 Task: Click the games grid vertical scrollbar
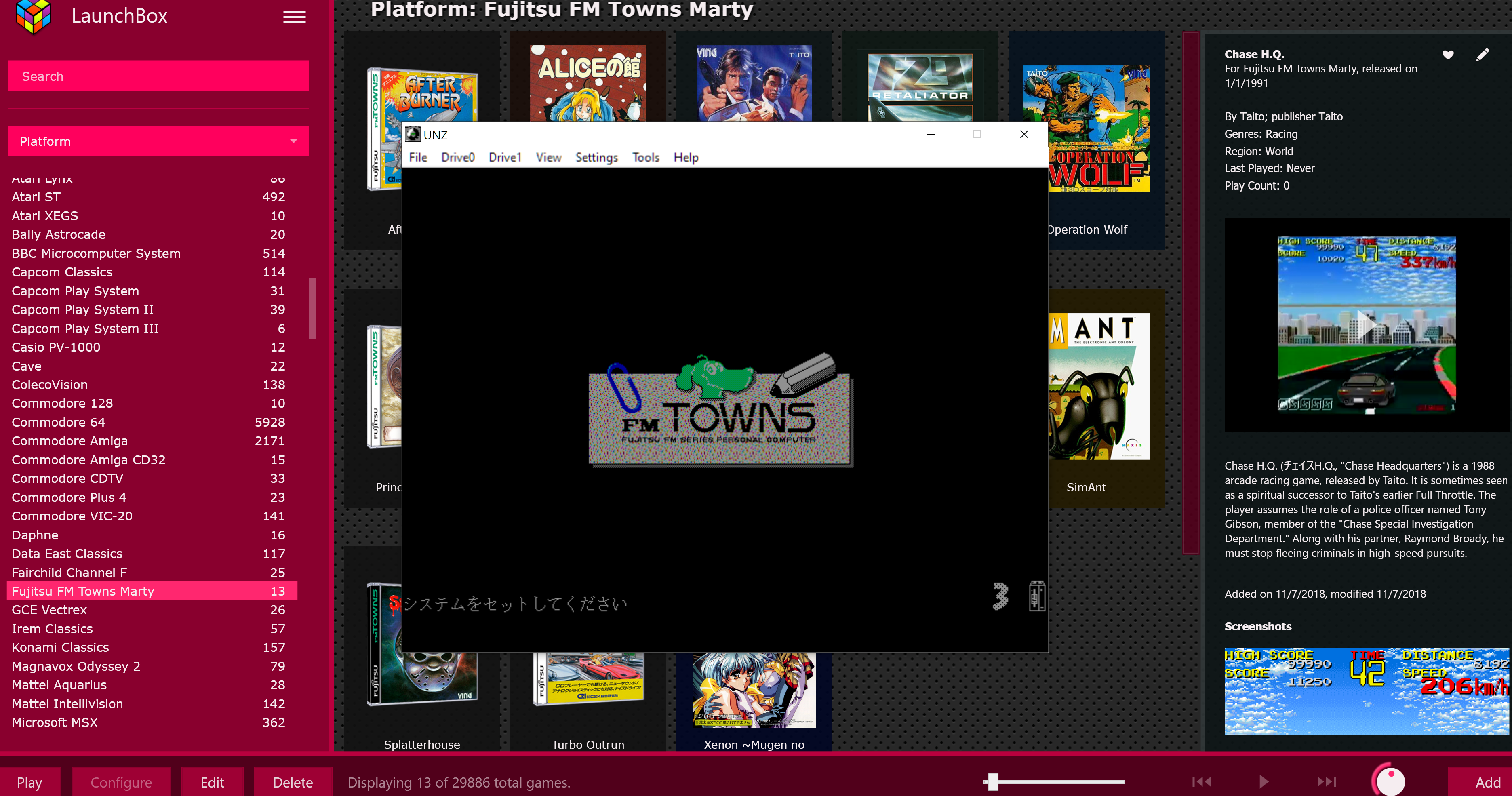[1190, 292]
